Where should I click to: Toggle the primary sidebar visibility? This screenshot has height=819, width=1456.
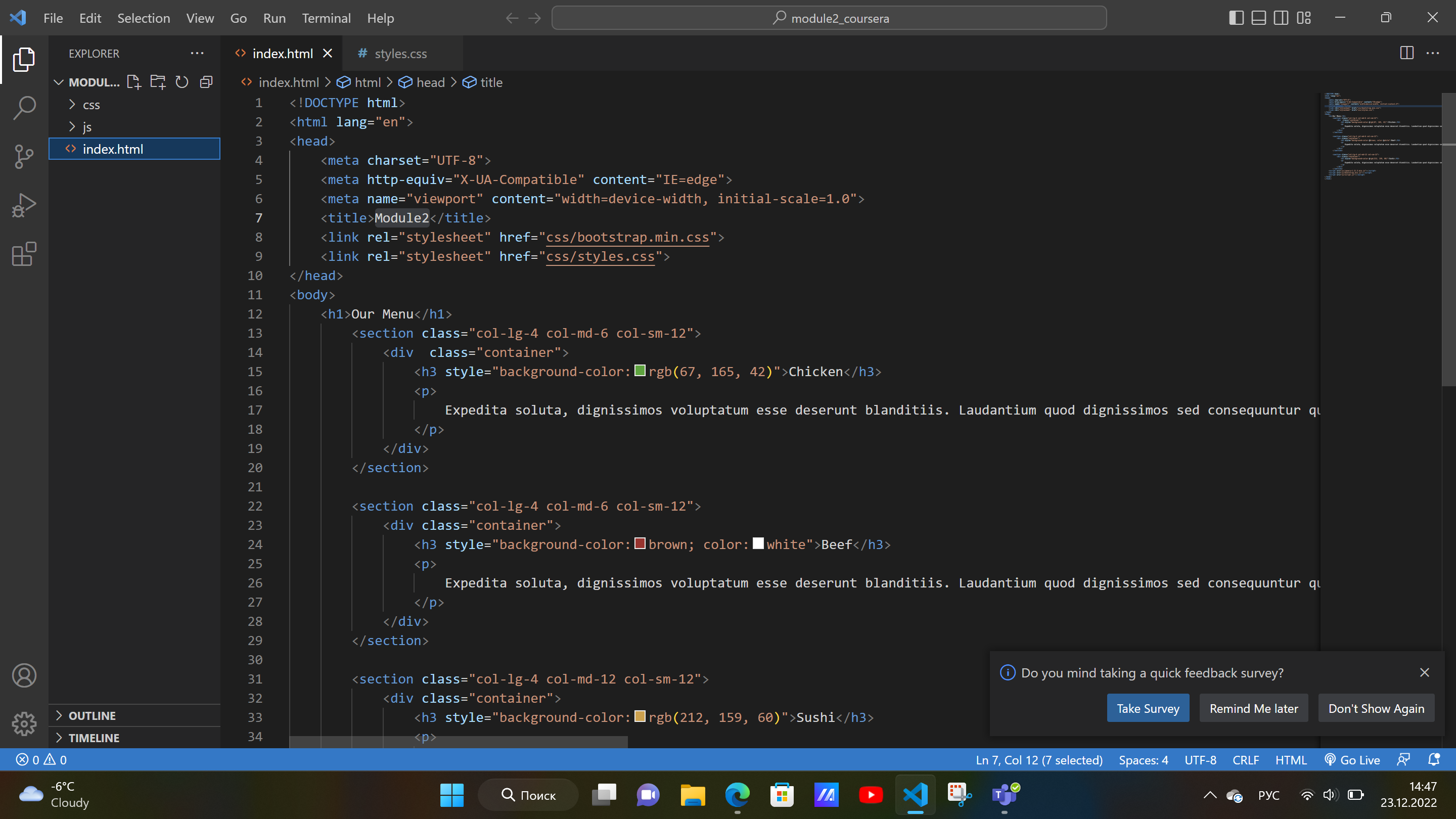[1236, 18]
